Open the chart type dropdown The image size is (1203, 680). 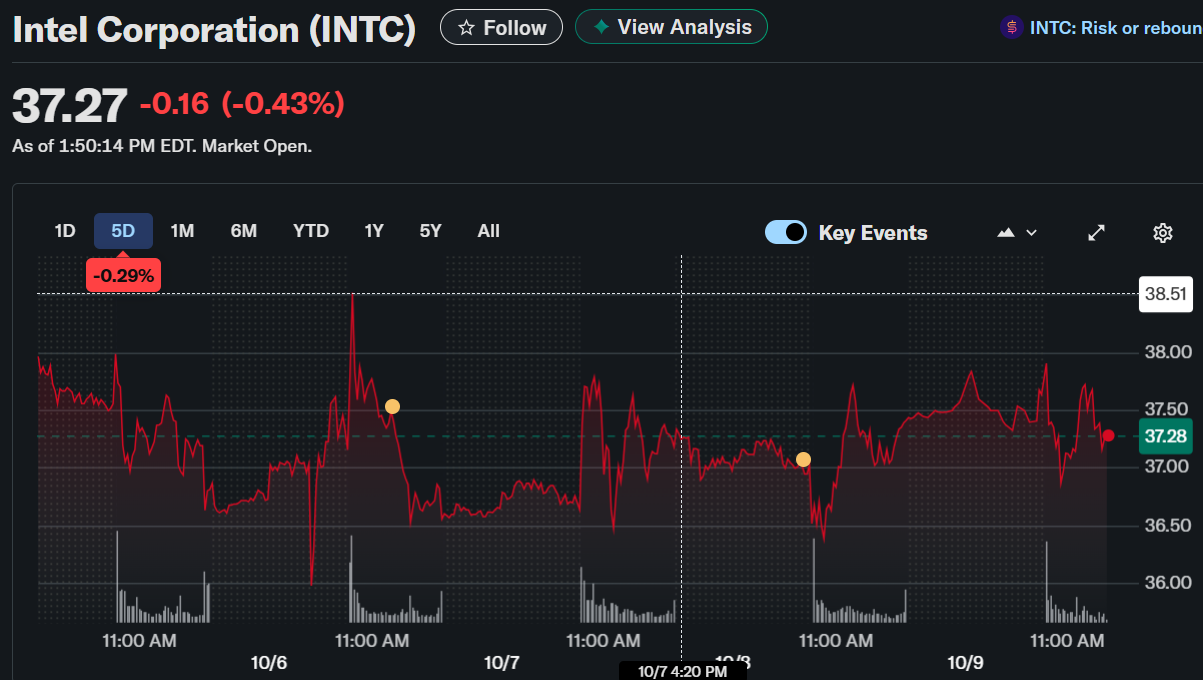pos(1017,233)
